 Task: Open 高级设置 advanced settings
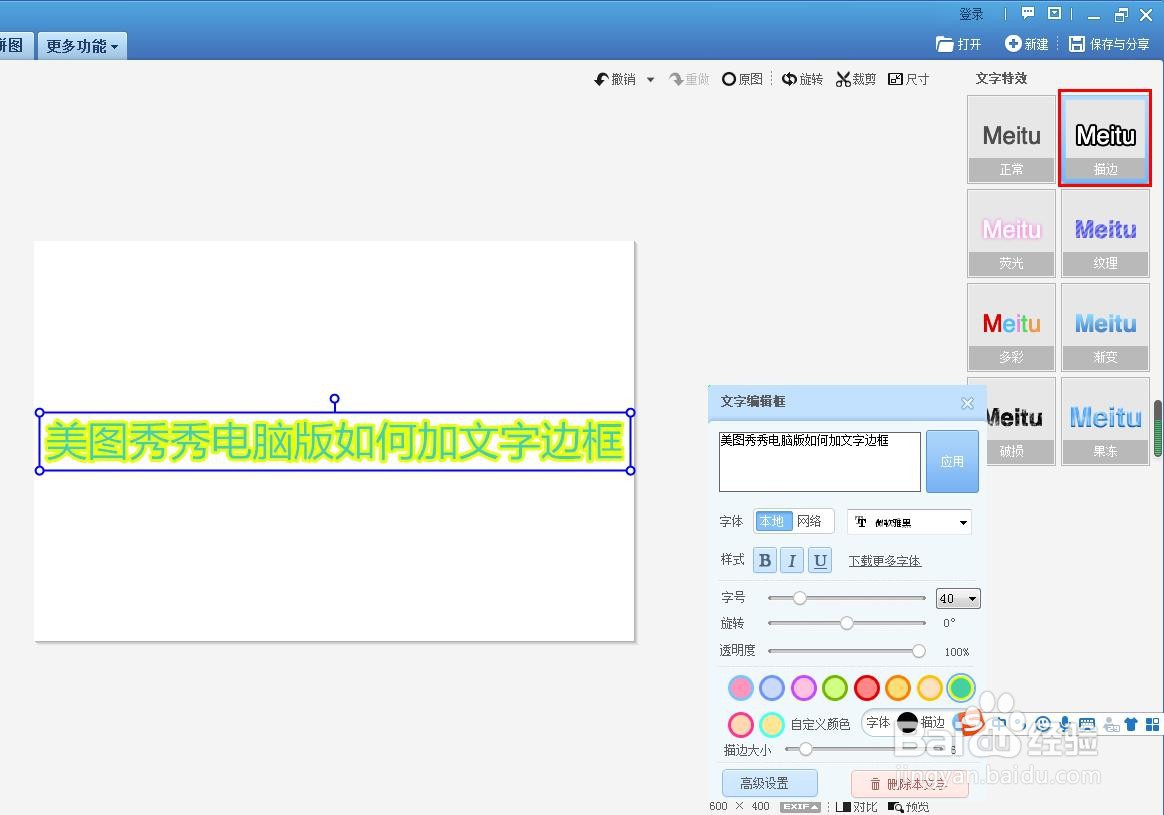tap(769, 783)
